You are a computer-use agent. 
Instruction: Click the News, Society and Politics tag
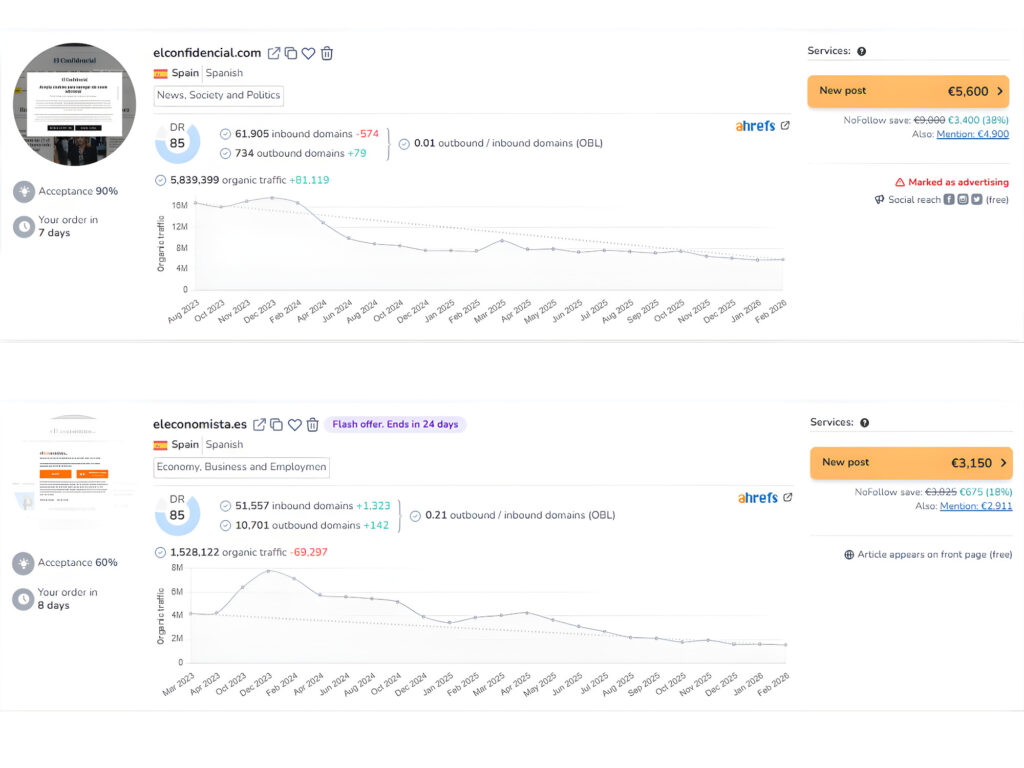pos(219,96)
